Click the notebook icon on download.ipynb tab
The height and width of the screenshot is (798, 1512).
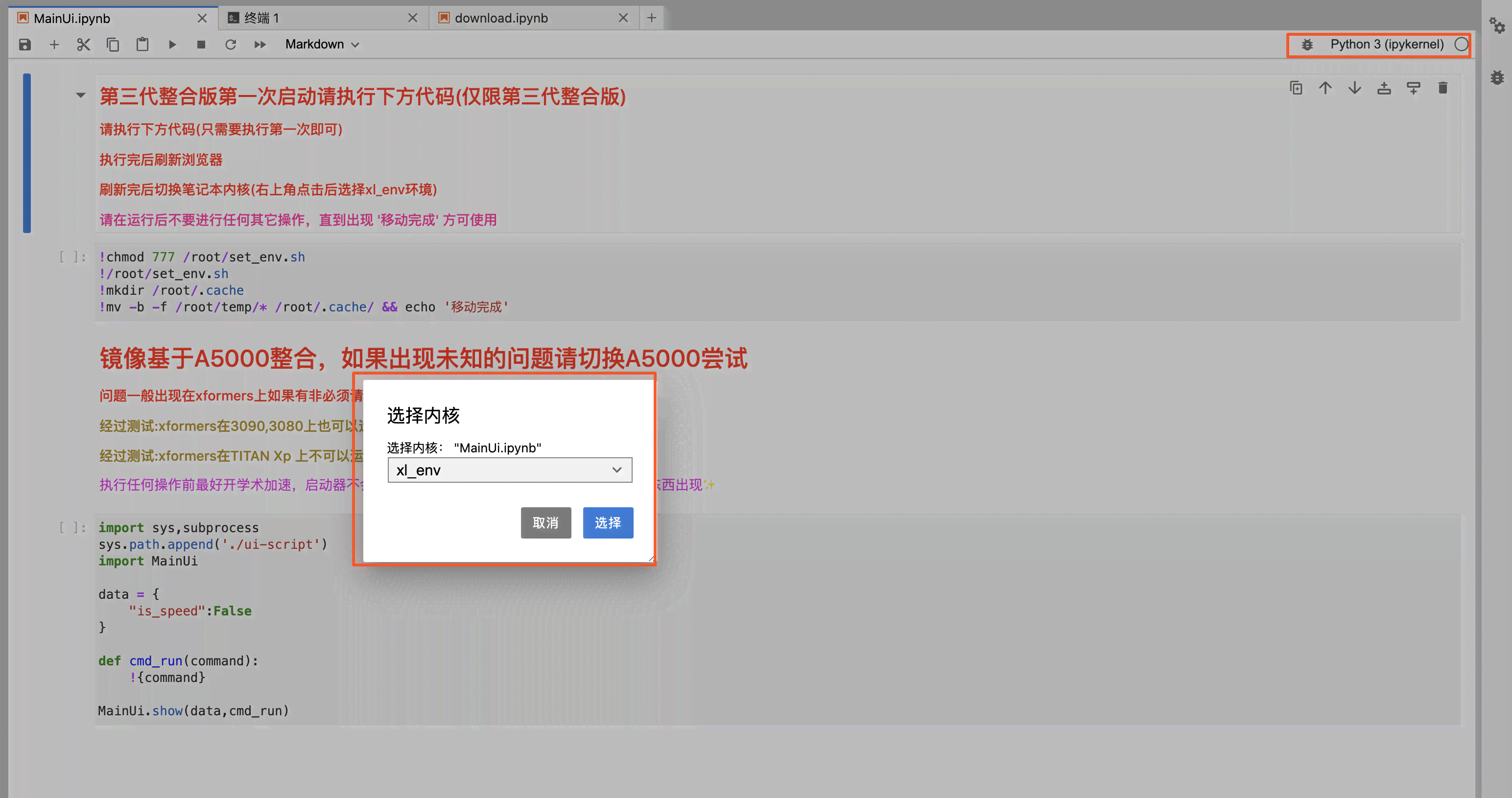coord(444,18)
